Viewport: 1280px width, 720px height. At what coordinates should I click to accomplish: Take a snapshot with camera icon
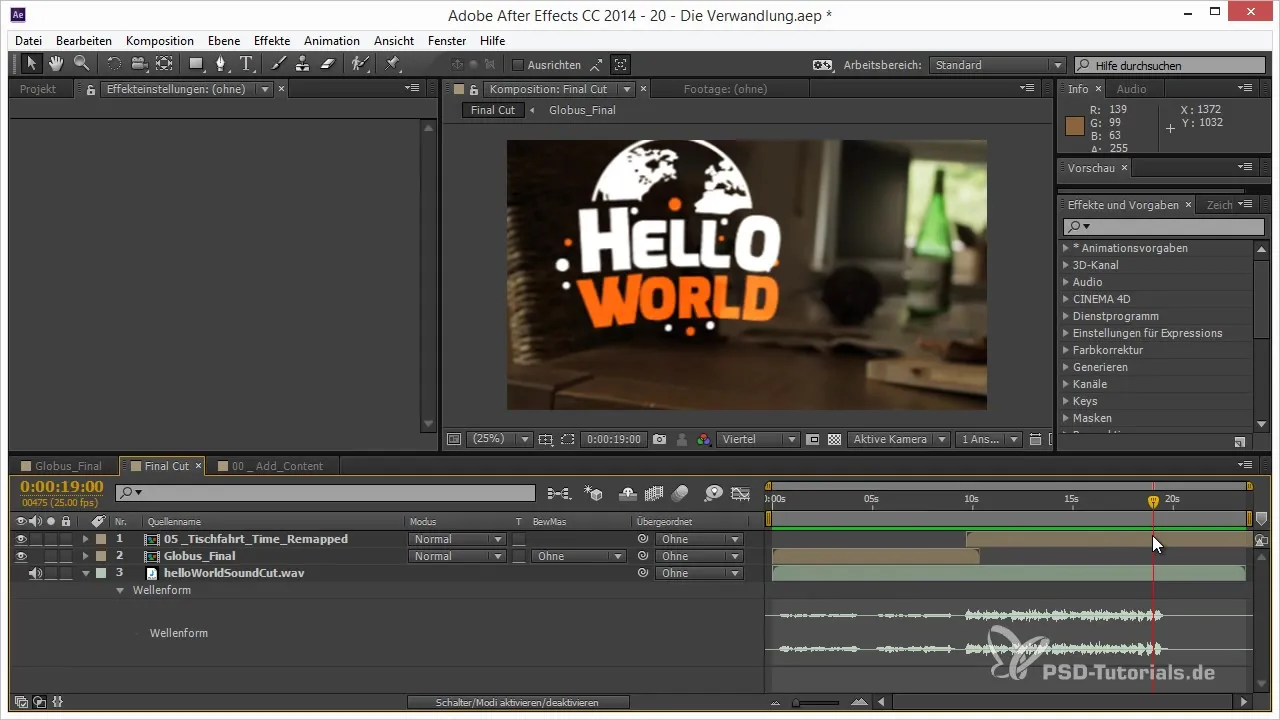point(660,439)
